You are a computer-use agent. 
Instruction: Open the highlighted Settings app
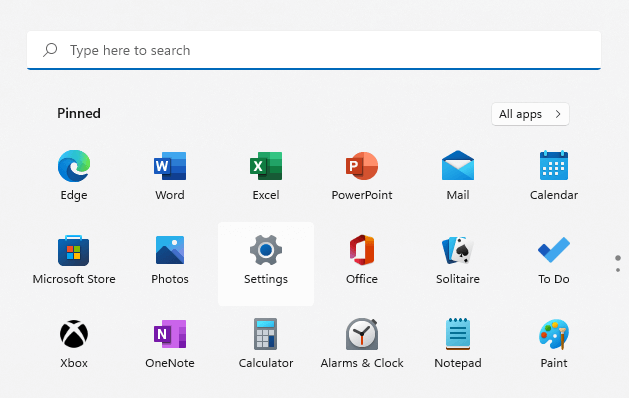pyautogui.click(x=266, y=264)
